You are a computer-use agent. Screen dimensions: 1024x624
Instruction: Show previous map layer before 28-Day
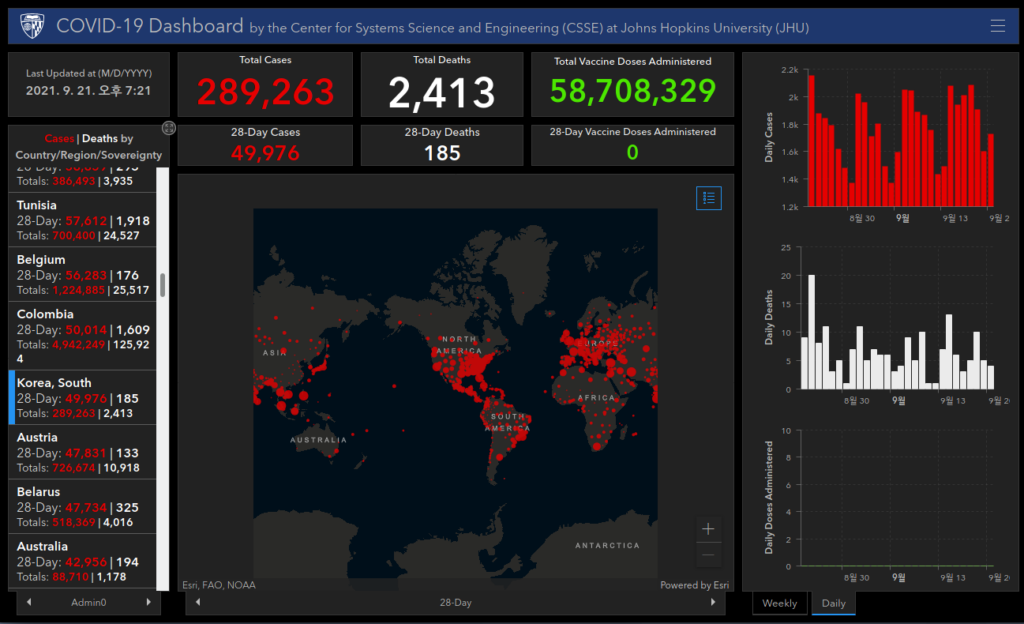pos(198,602)
